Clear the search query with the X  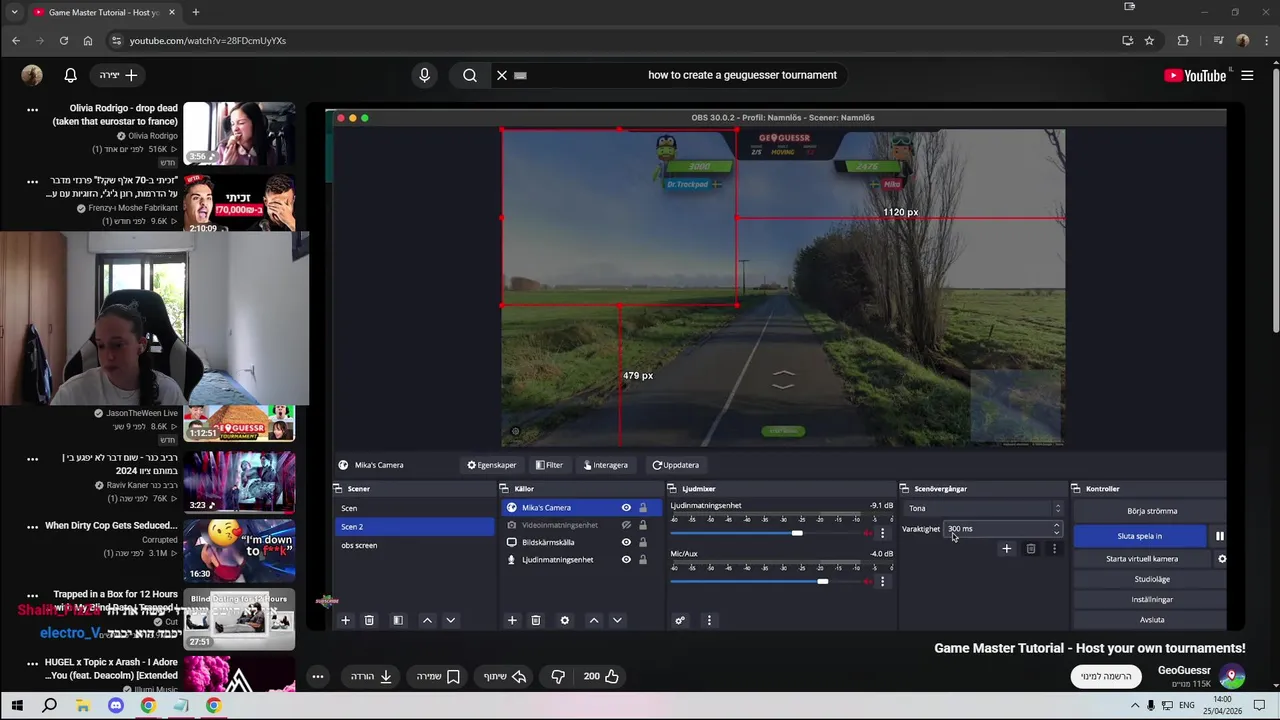(502, 75)
